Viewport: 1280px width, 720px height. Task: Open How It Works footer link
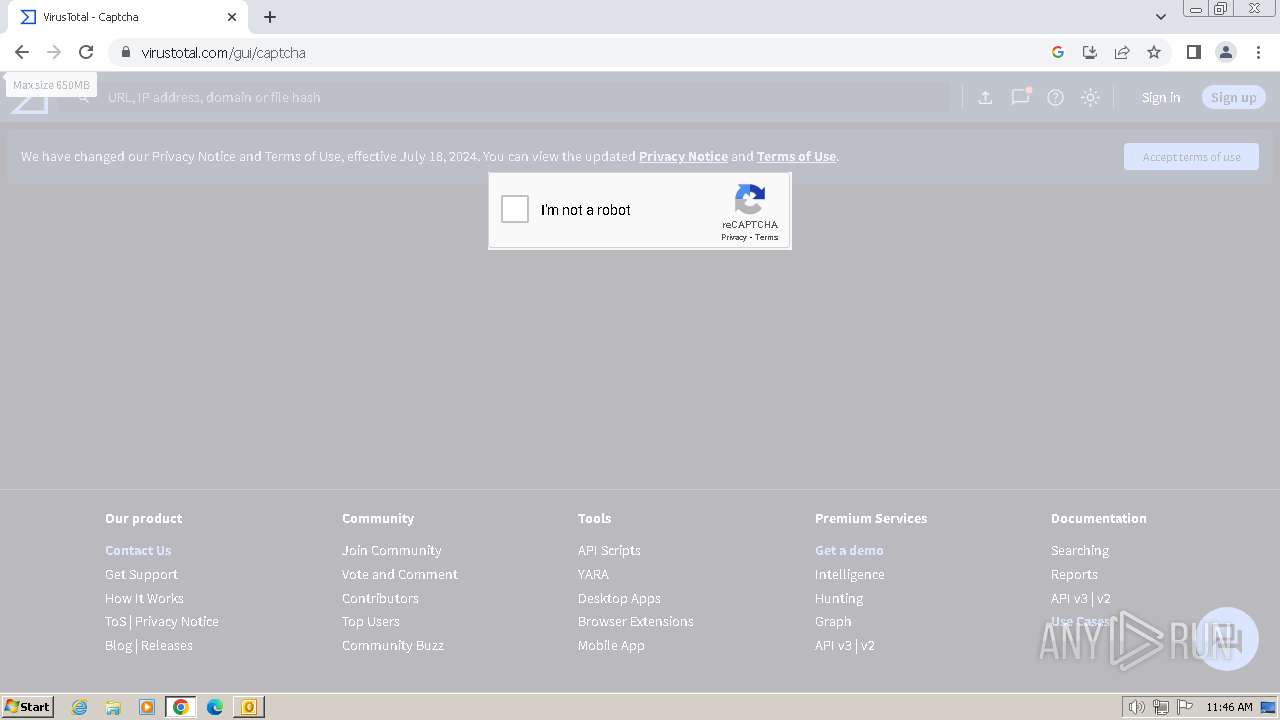coord(144,598)
